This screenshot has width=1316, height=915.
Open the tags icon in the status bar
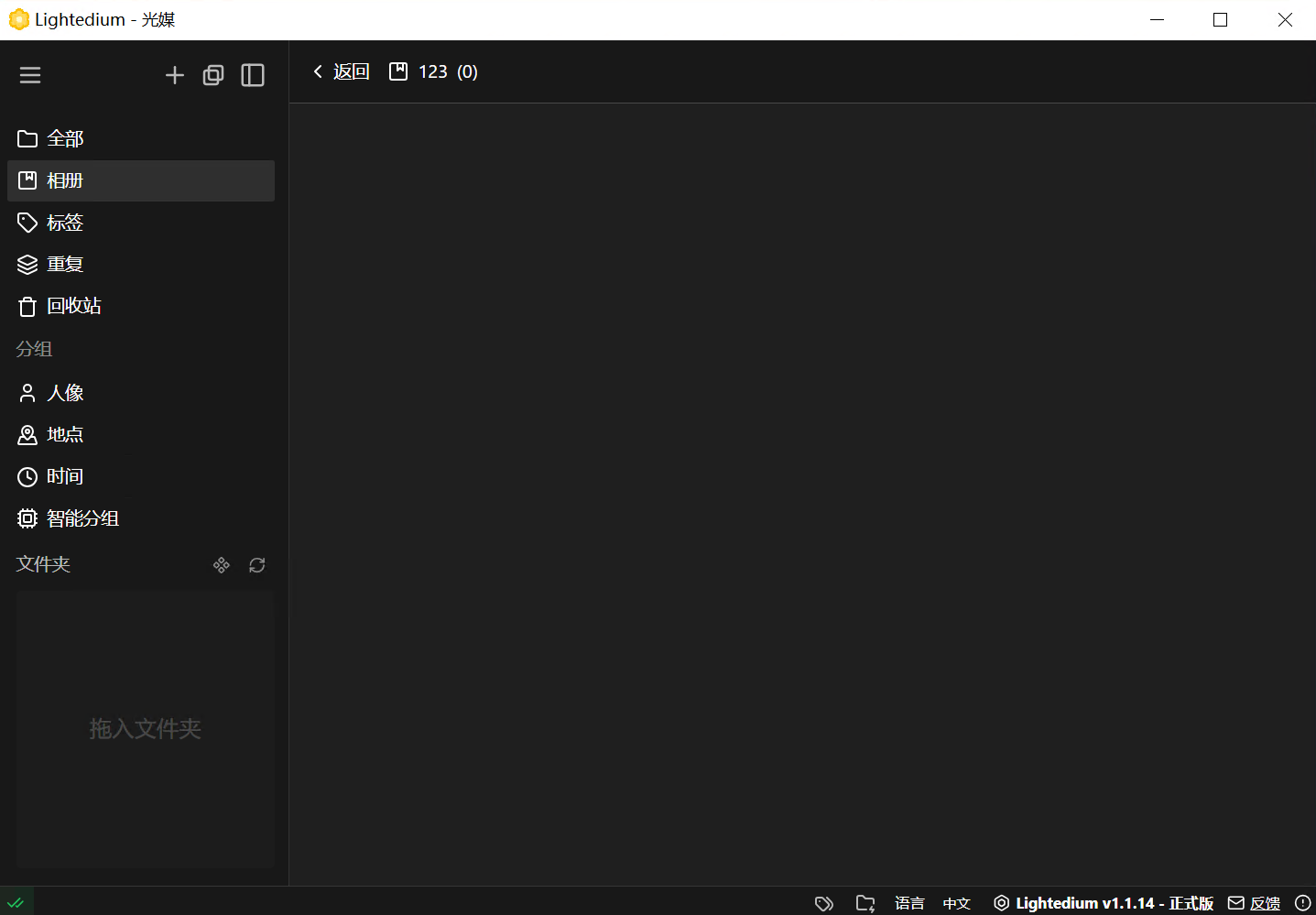(x=823, y=903)
